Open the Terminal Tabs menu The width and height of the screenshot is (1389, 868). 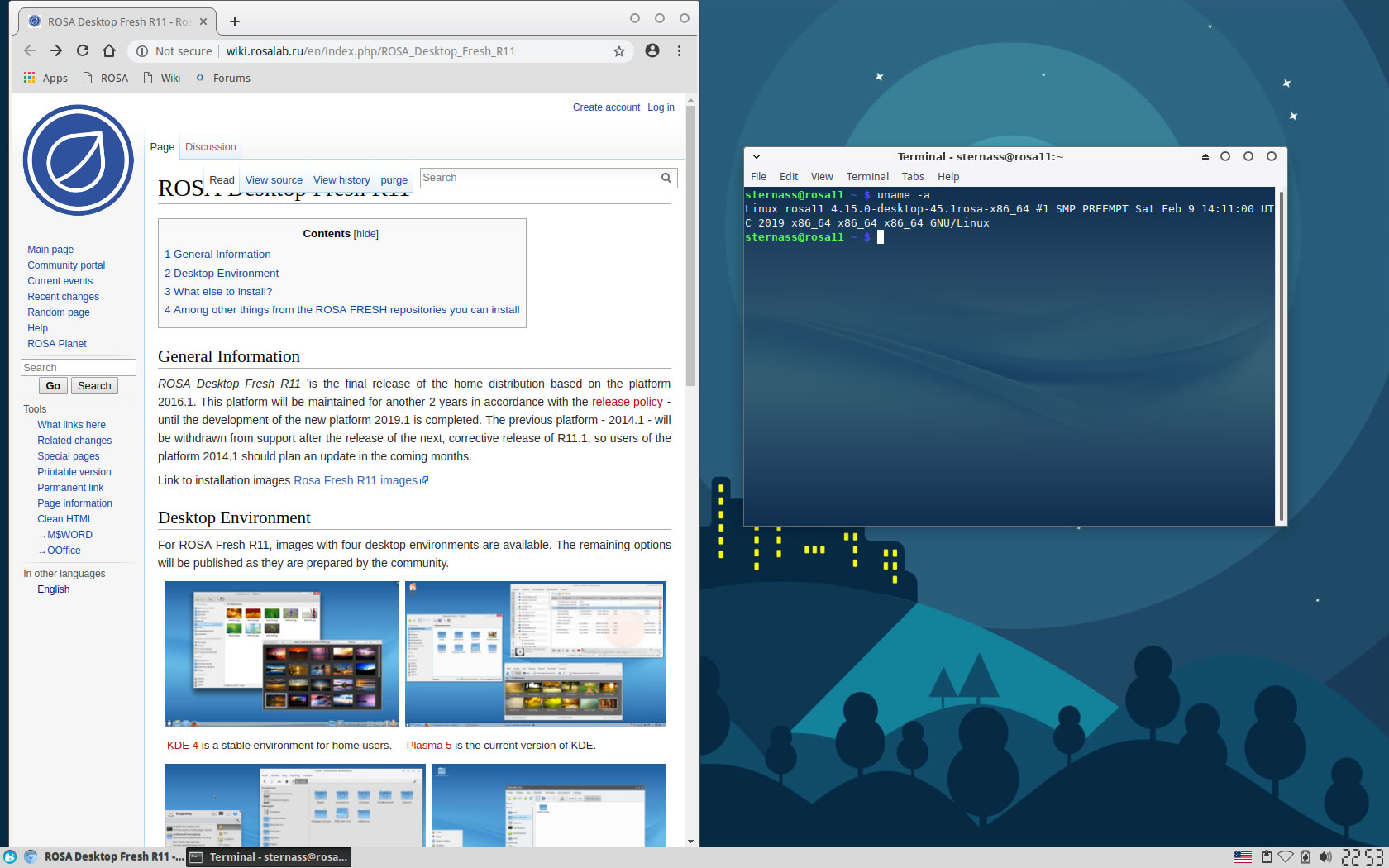click(x=913, y=177)
